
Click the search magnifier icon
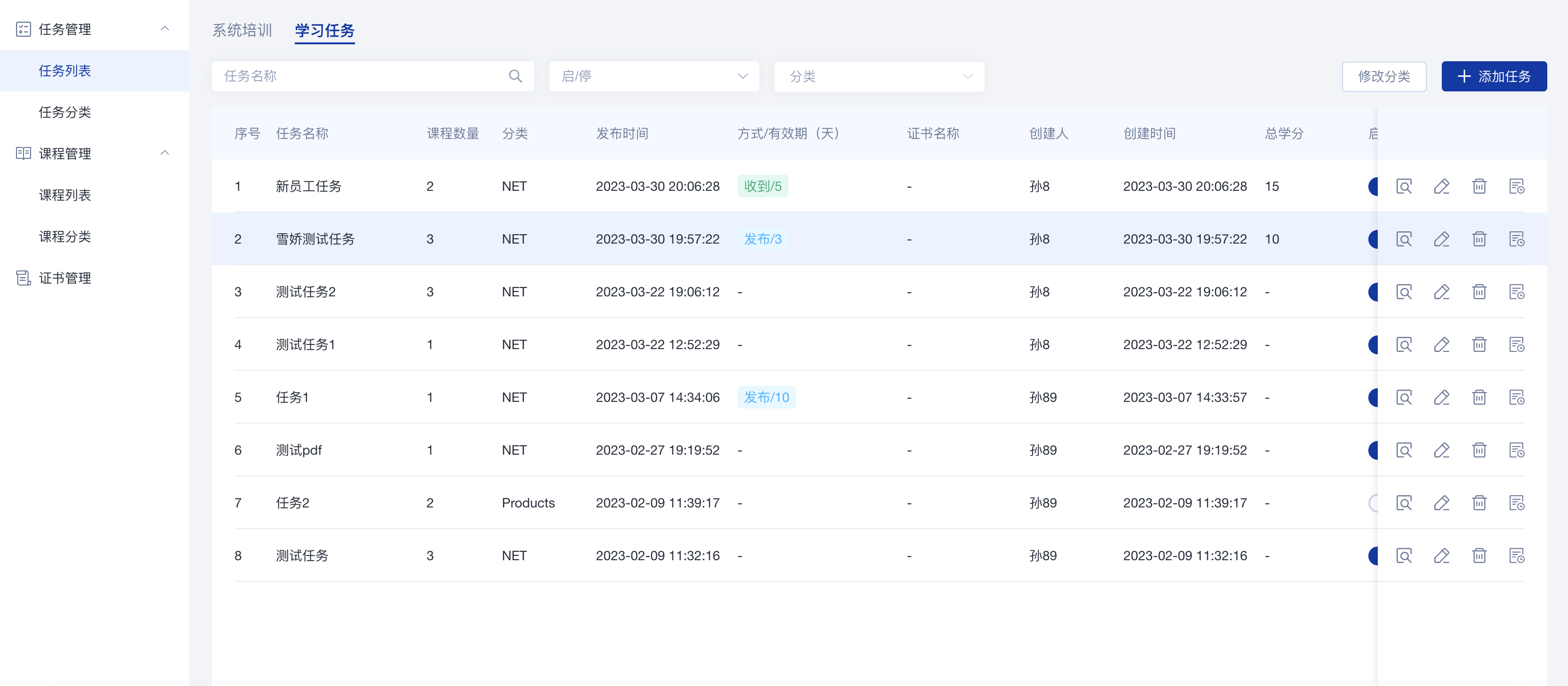515,76
